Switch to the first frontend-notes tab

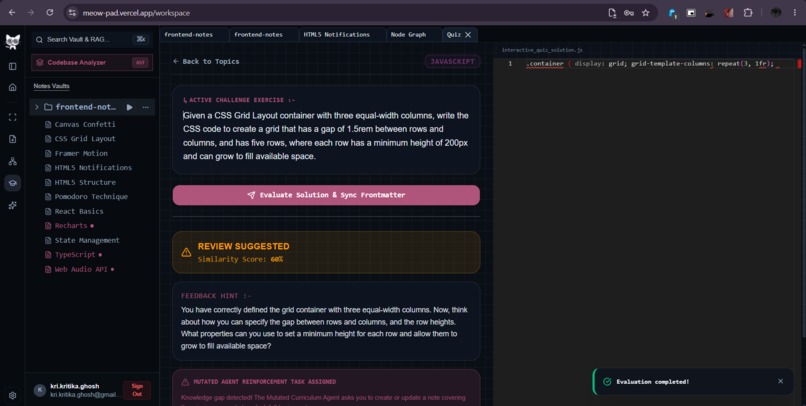click(194, 34)
